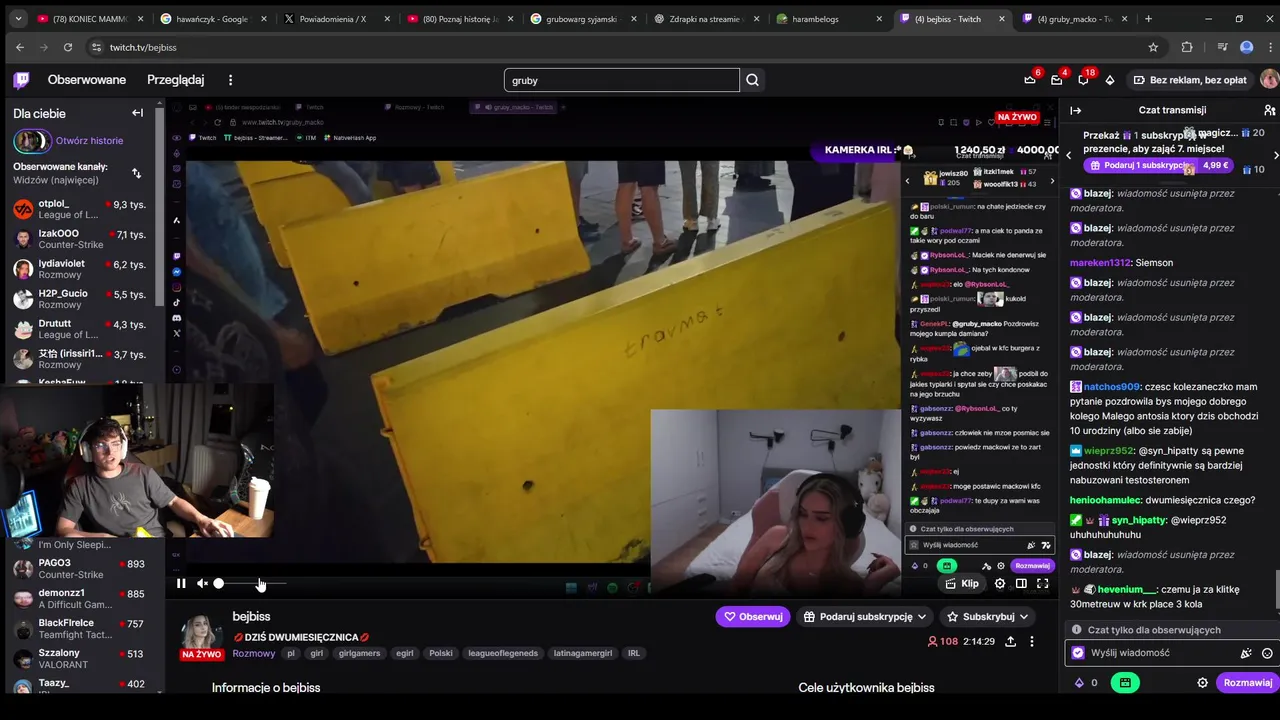Open the browser extensions puzzle icon
Image resolution: width=1280 pixels, height=720 pixels.
pos(1187,47)
